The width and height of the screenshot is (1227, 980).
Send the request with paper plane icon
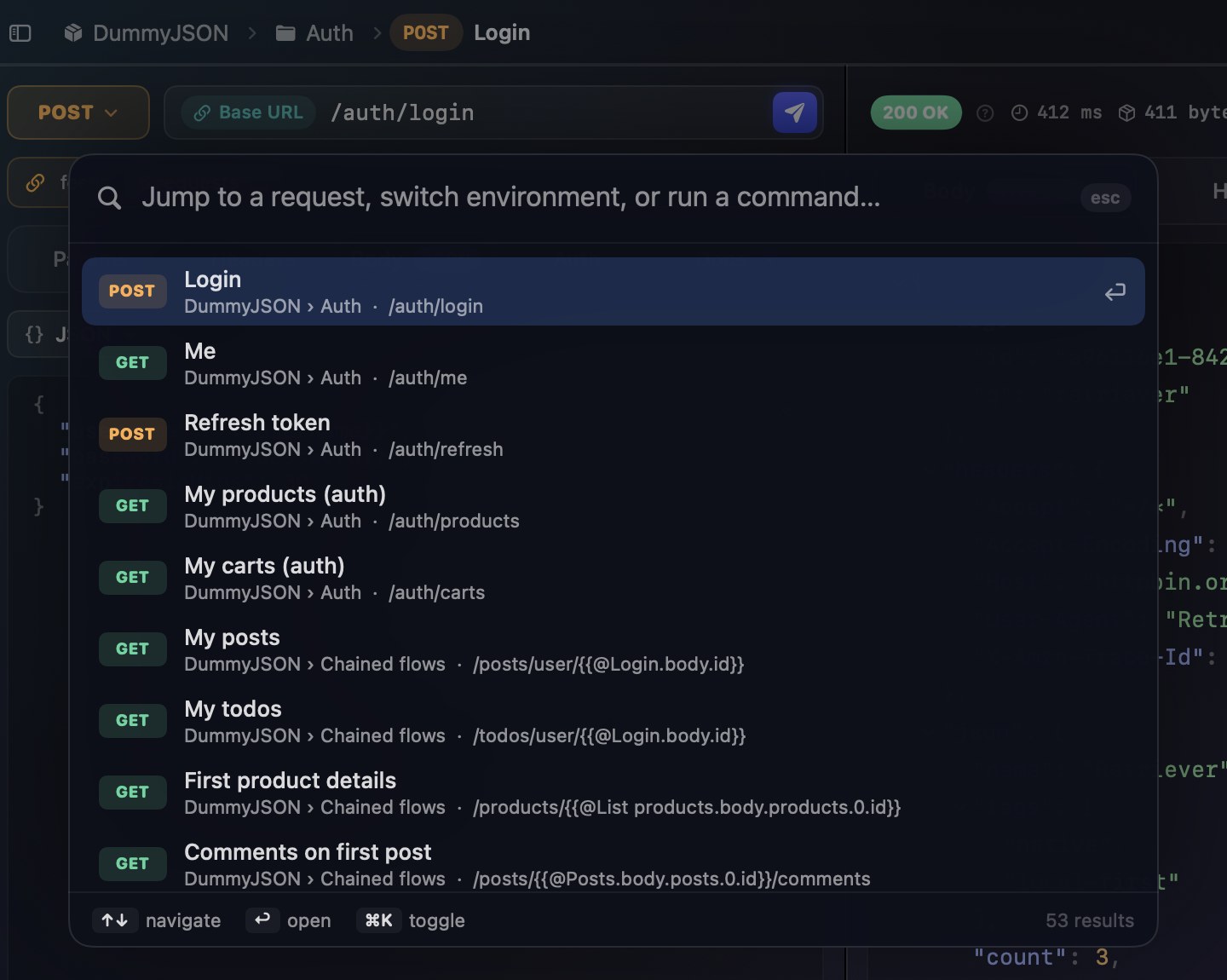click(794, 112)
